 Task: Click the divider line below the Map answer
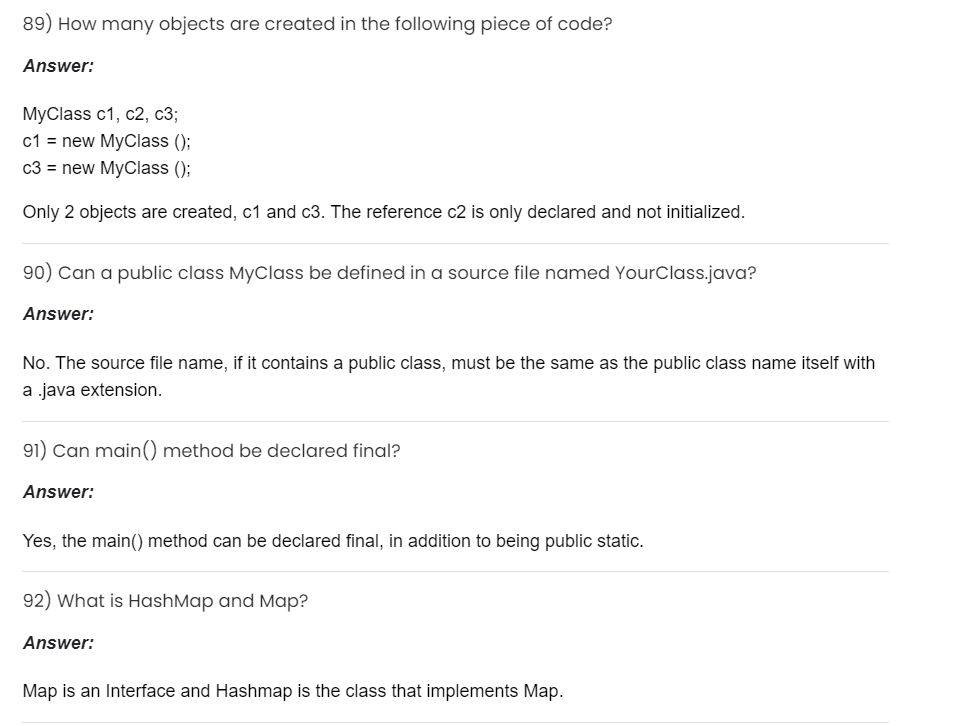(455, 722)
